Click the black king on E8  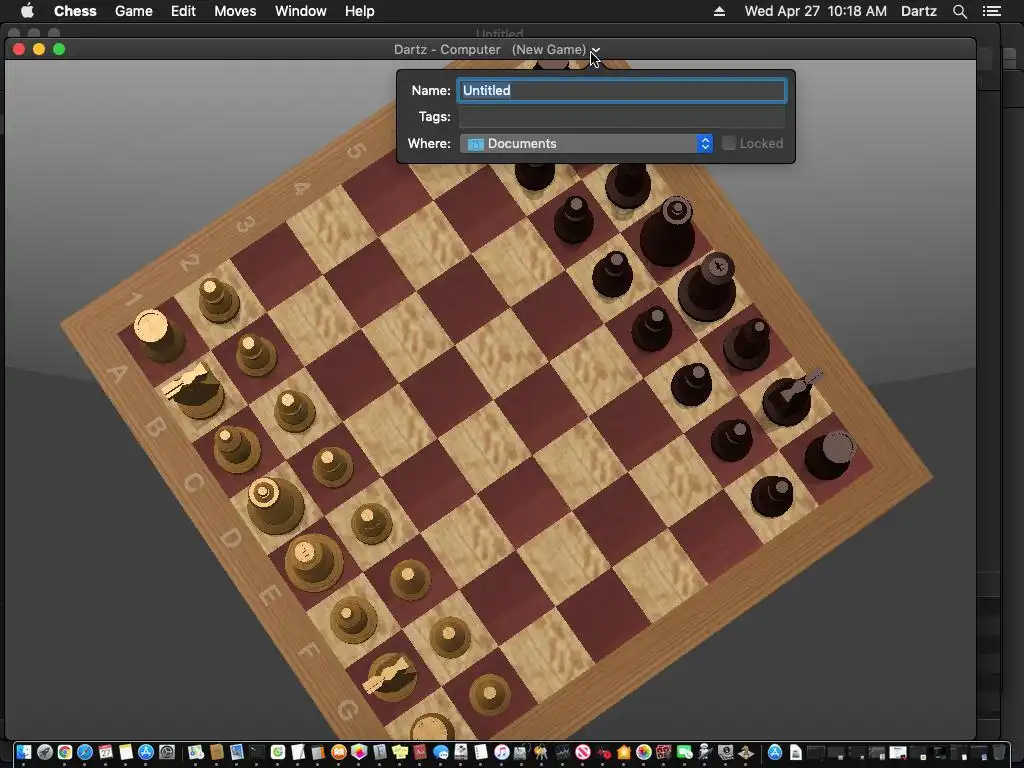pyautogui.click(x=707, y=286)
